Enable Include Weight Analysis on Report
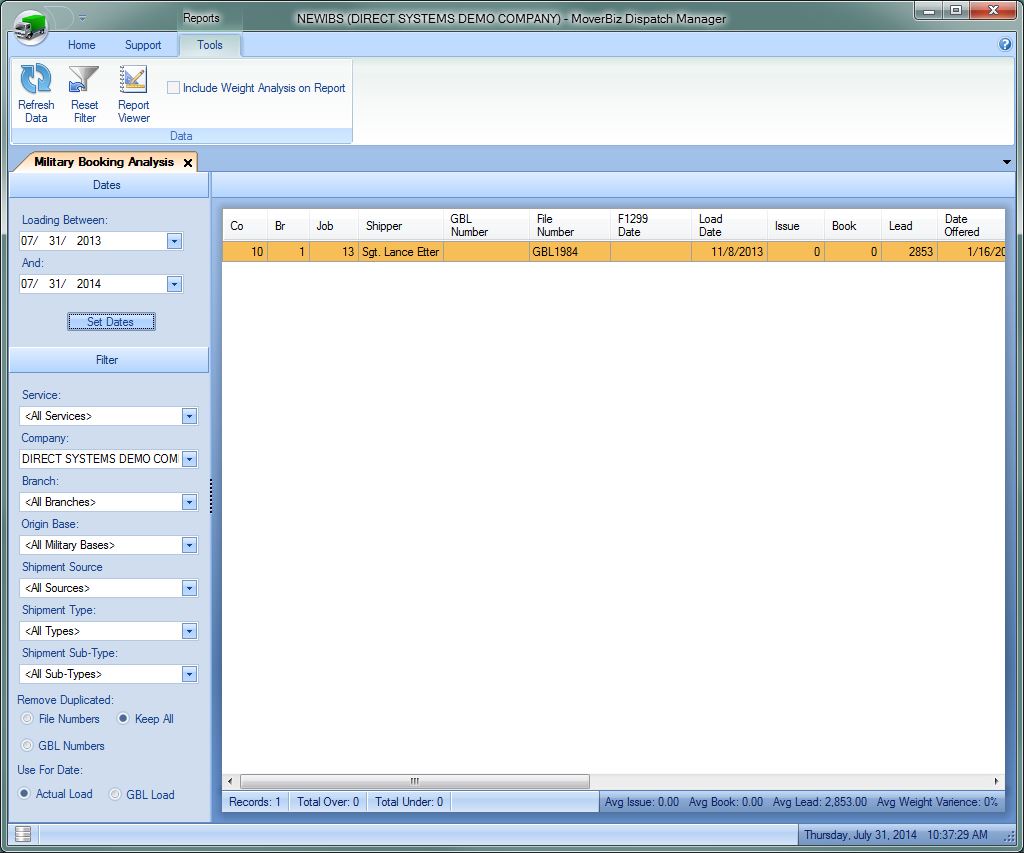This screenshot has width=1024, height=853. tap(174, 88)
